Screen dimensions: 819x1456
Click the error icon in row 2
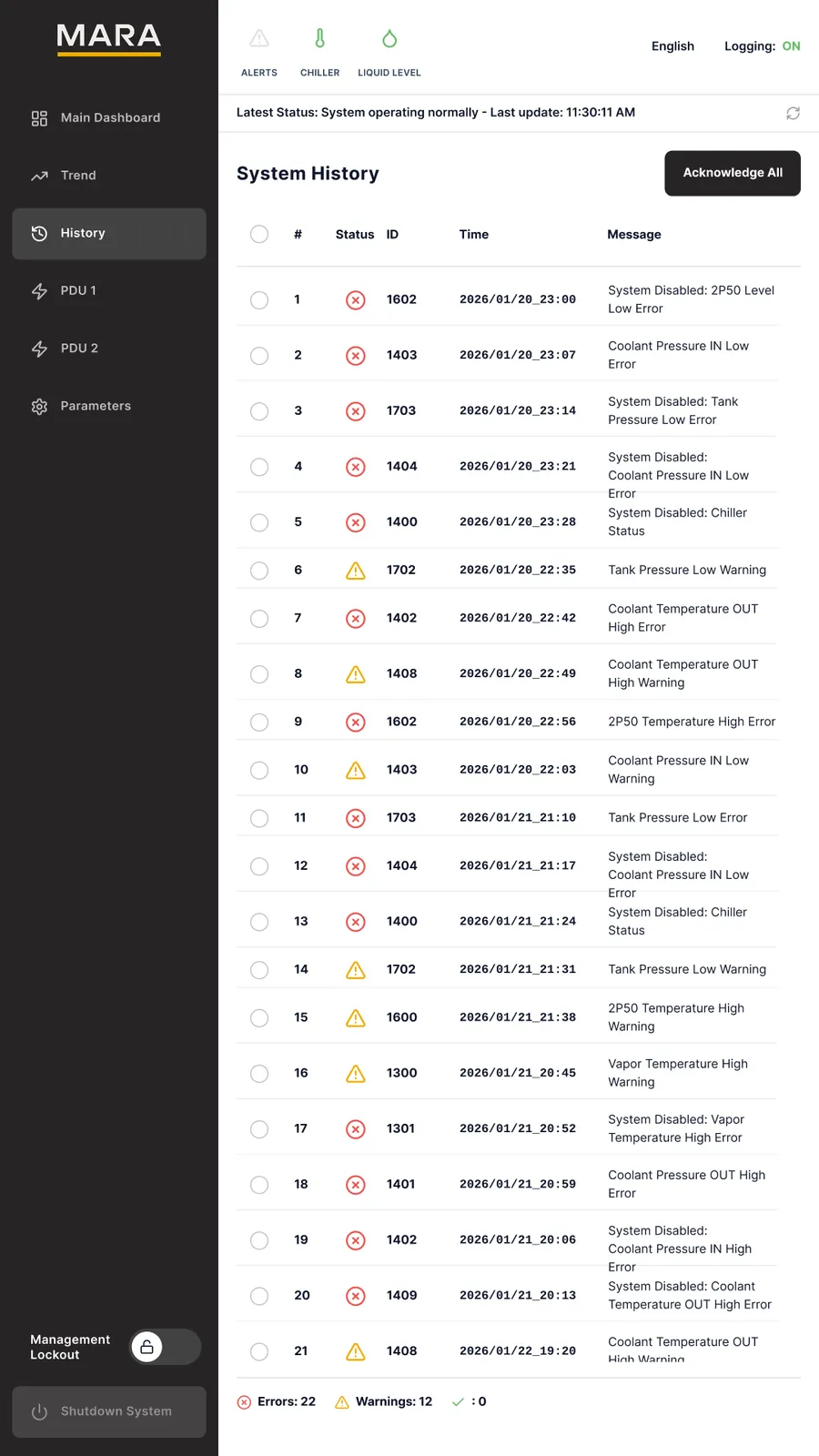(356, 356)
